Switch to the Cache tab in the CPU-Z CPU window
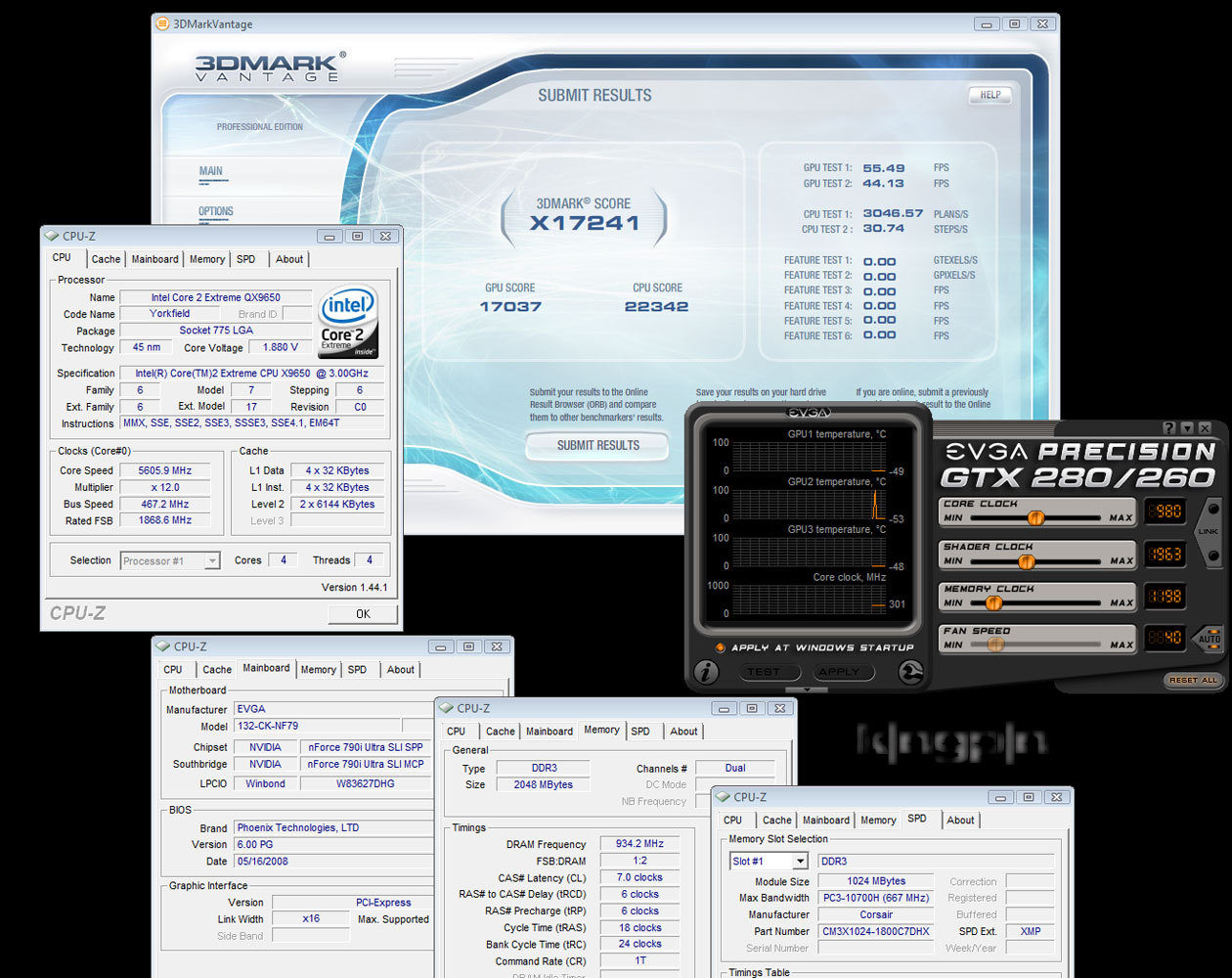 (106, 259)
